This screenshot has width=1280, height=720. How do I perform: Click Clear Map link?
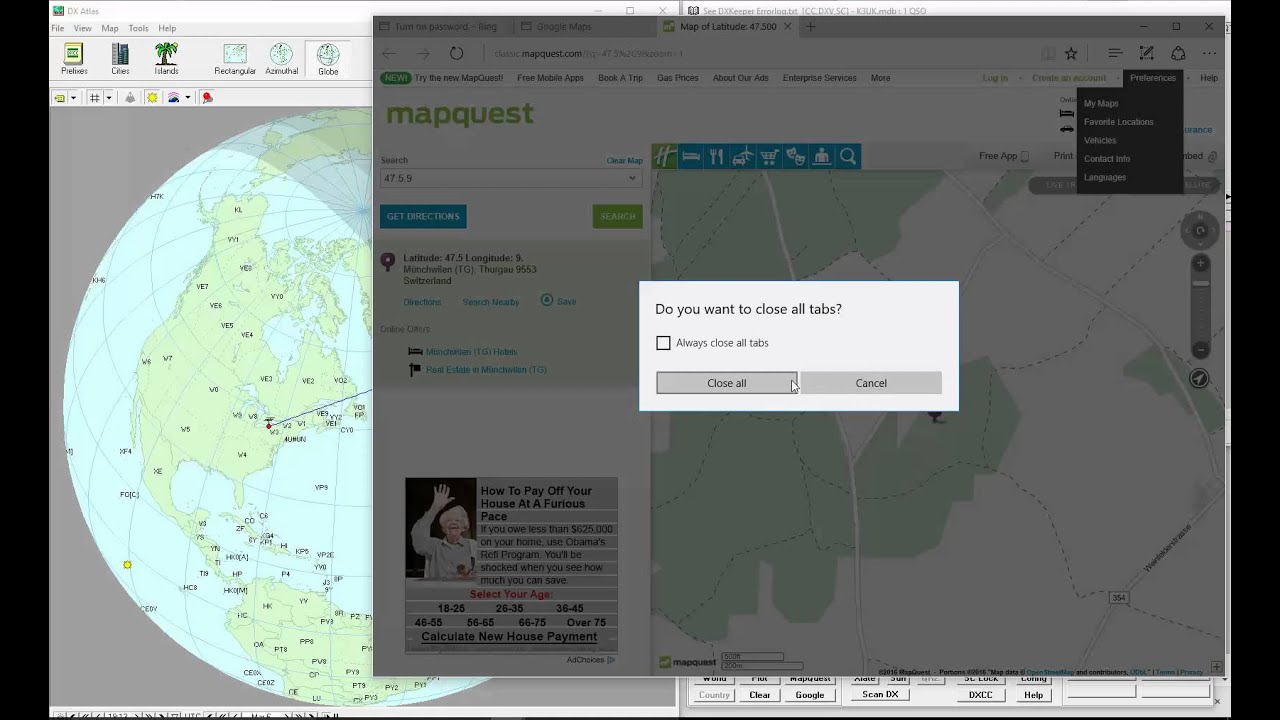click(624, 160)
